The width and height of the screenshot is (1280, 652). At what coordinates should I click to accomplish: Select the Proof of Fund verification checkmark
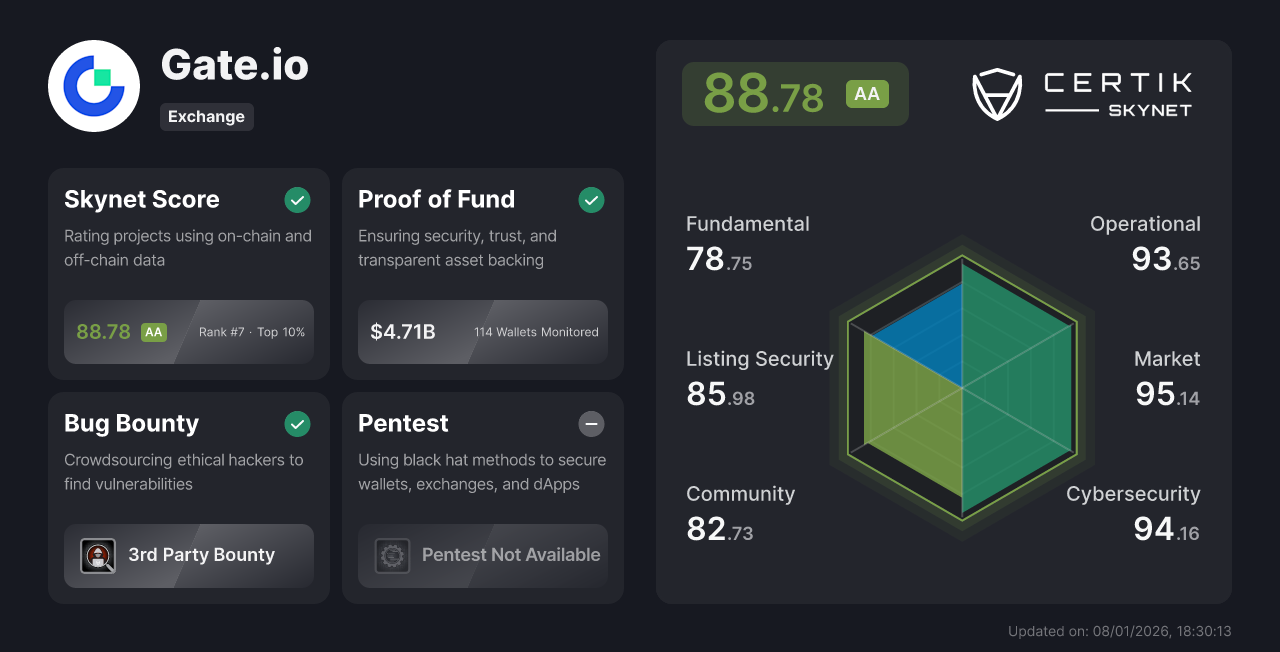591,200
